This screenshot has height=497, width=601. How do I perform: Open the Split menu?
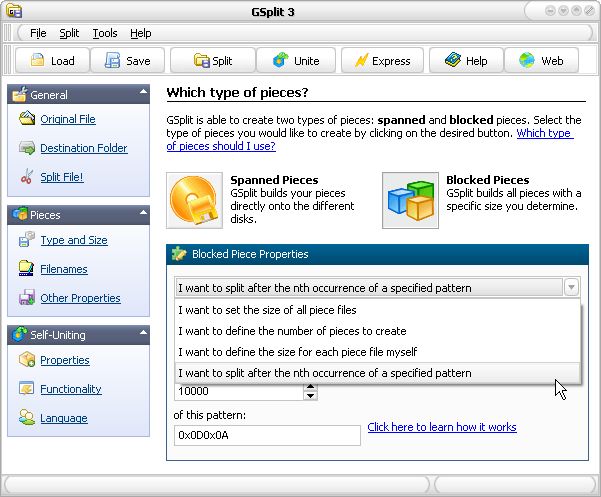click(69, 33)
